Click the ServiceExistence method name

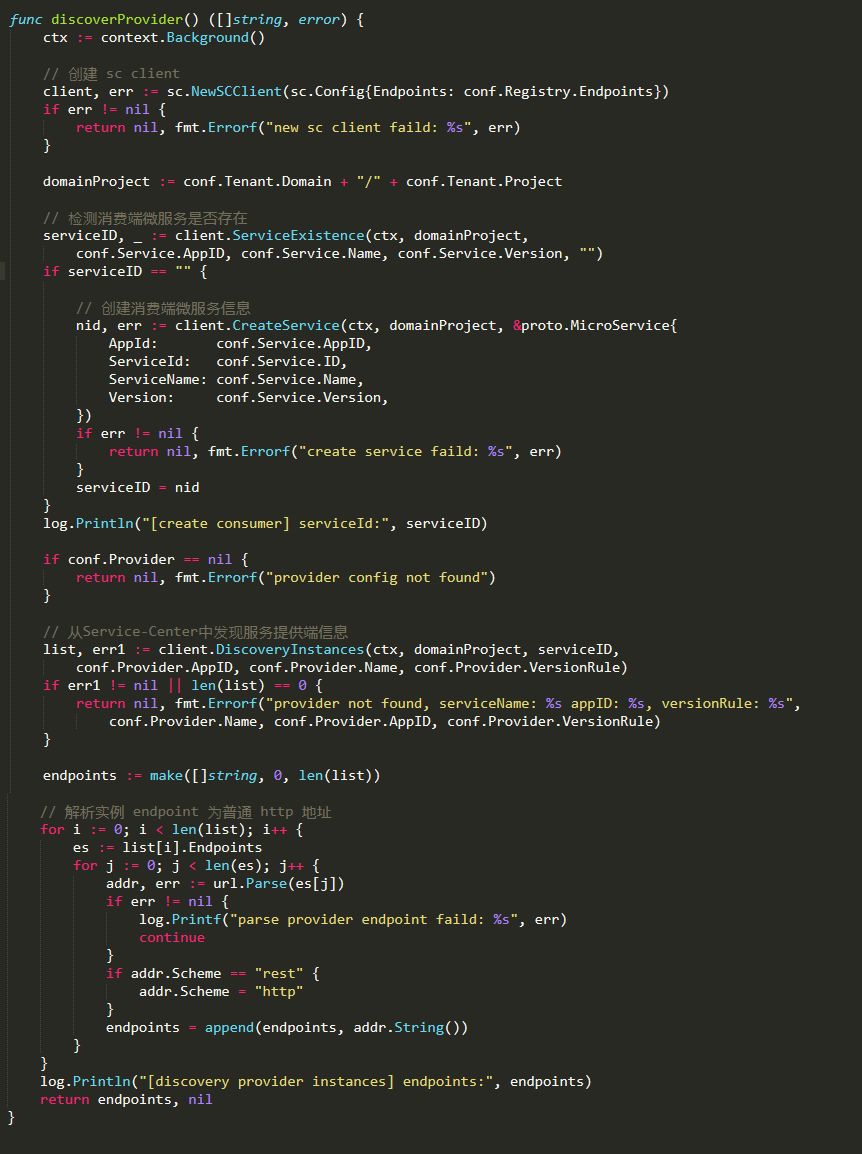(x=298, y=236)
